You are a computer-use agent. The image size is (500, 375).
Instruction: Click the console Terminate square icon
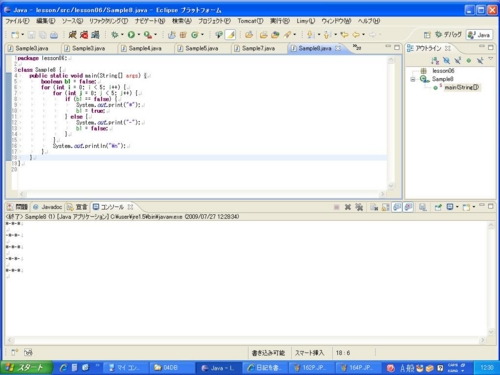pos(337,207)
